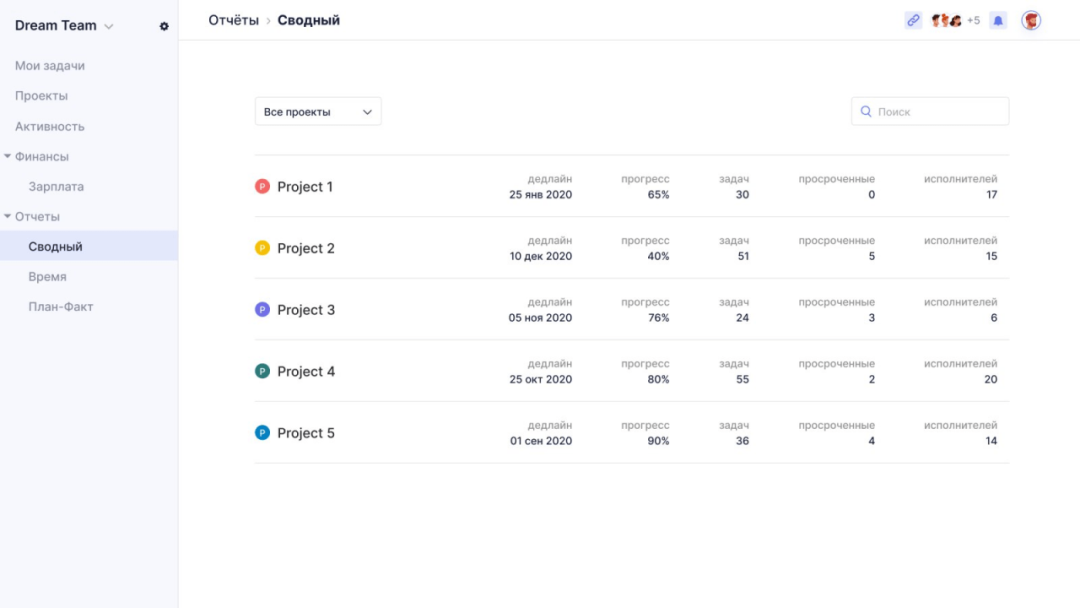This screenshot has width=1080, height=608.
Task: Open the Все проекты dropdown
Action: pyautogui.click(x=318, y=112)
